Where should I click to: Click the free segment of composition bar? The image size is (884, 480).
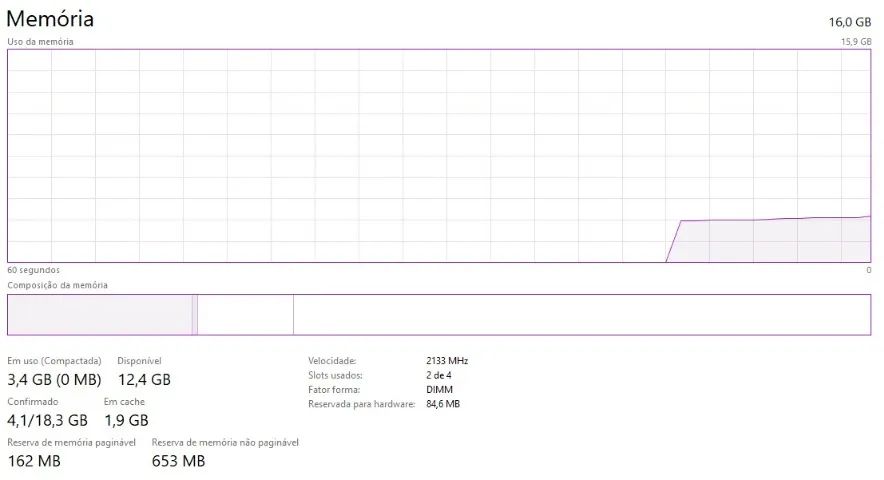pyautogui.click(x=580, y=315)
